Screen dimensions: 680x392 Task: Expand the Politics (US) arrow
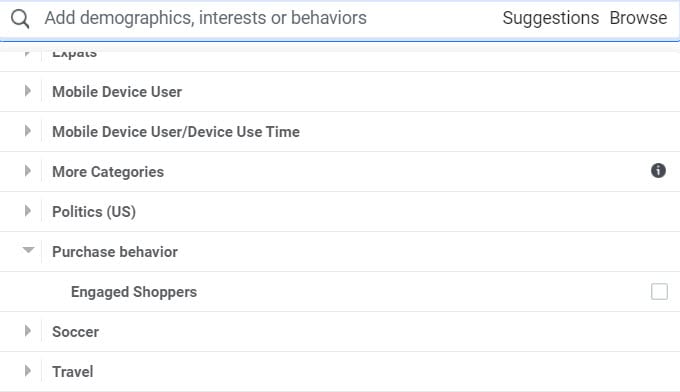(28, 211)
